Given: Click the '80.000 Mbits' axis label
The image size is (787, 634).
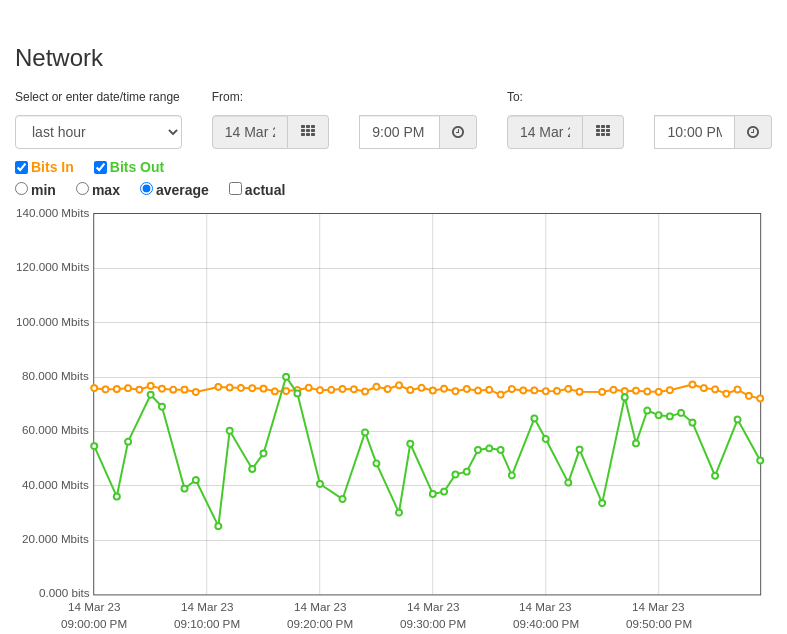Looking at the screenshot, I should [x=55, y=376].
